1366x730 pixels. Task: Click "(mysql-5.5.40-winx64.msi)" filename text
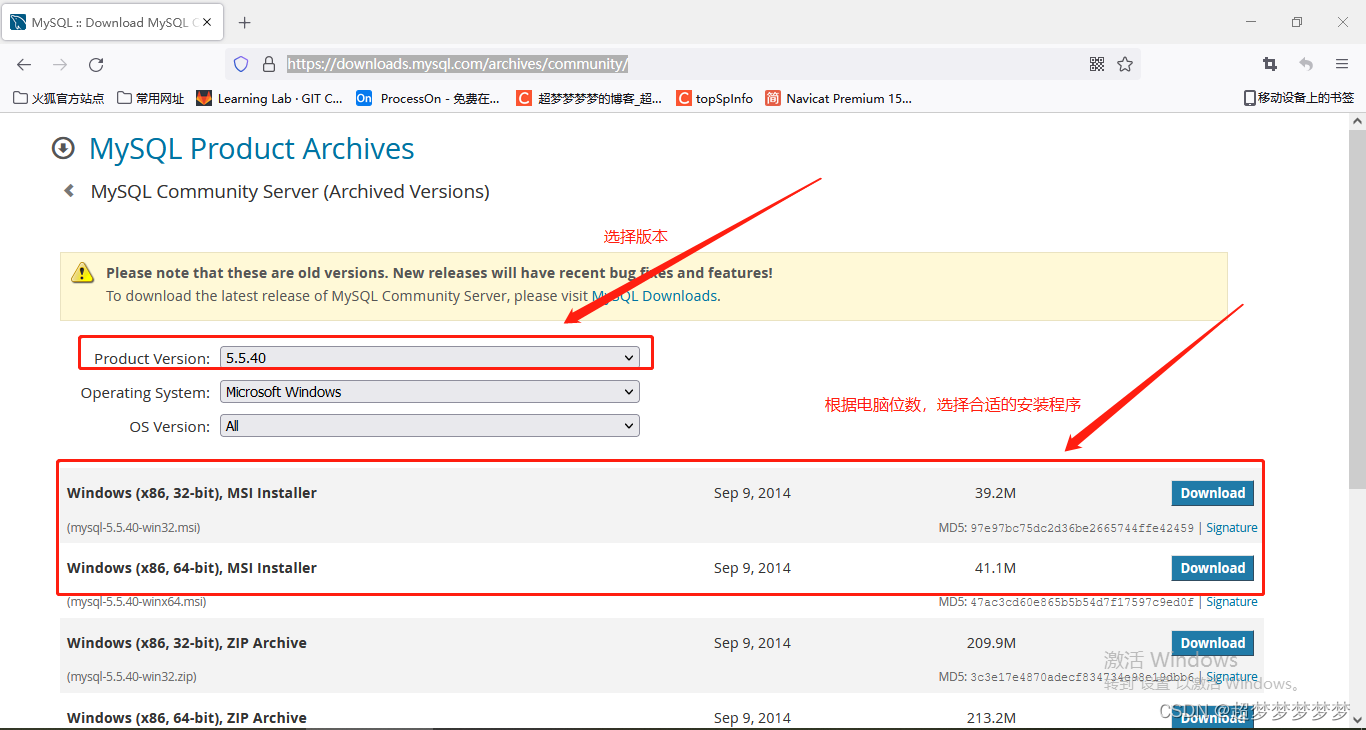point(137,602)
